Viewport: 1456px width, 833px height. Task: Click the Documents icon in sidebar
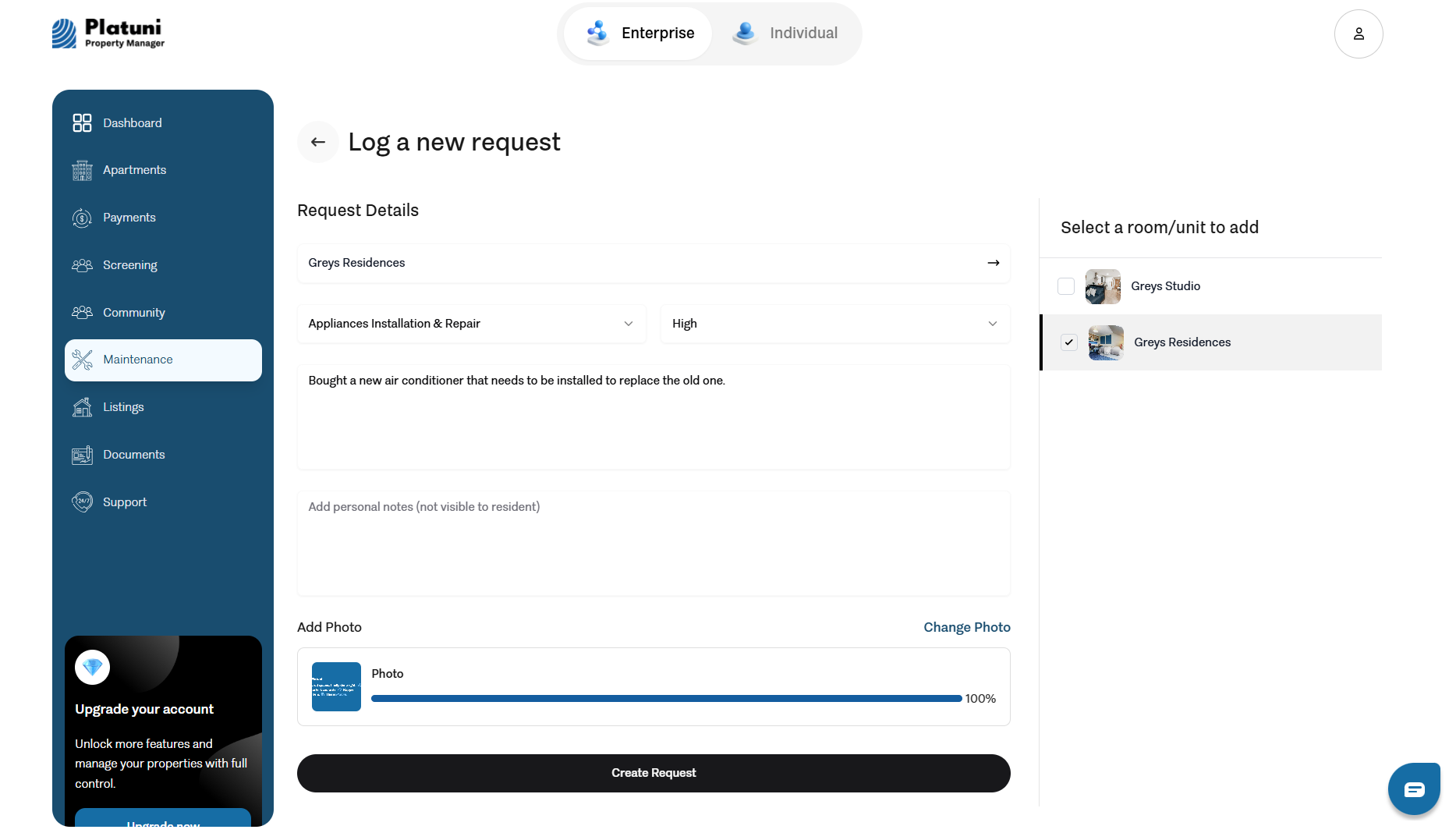click(82, 455)
